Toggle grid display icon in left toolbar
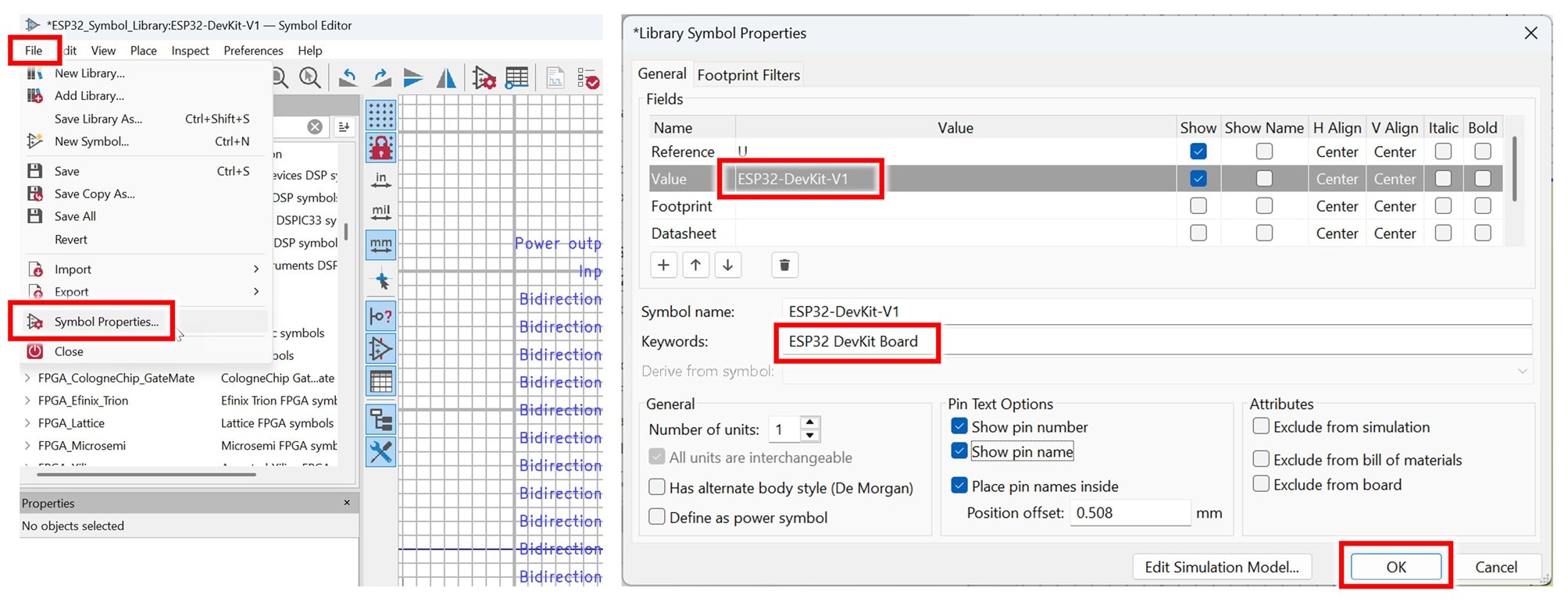Viewport: 1568px width, 609px height. pos(380,115)
